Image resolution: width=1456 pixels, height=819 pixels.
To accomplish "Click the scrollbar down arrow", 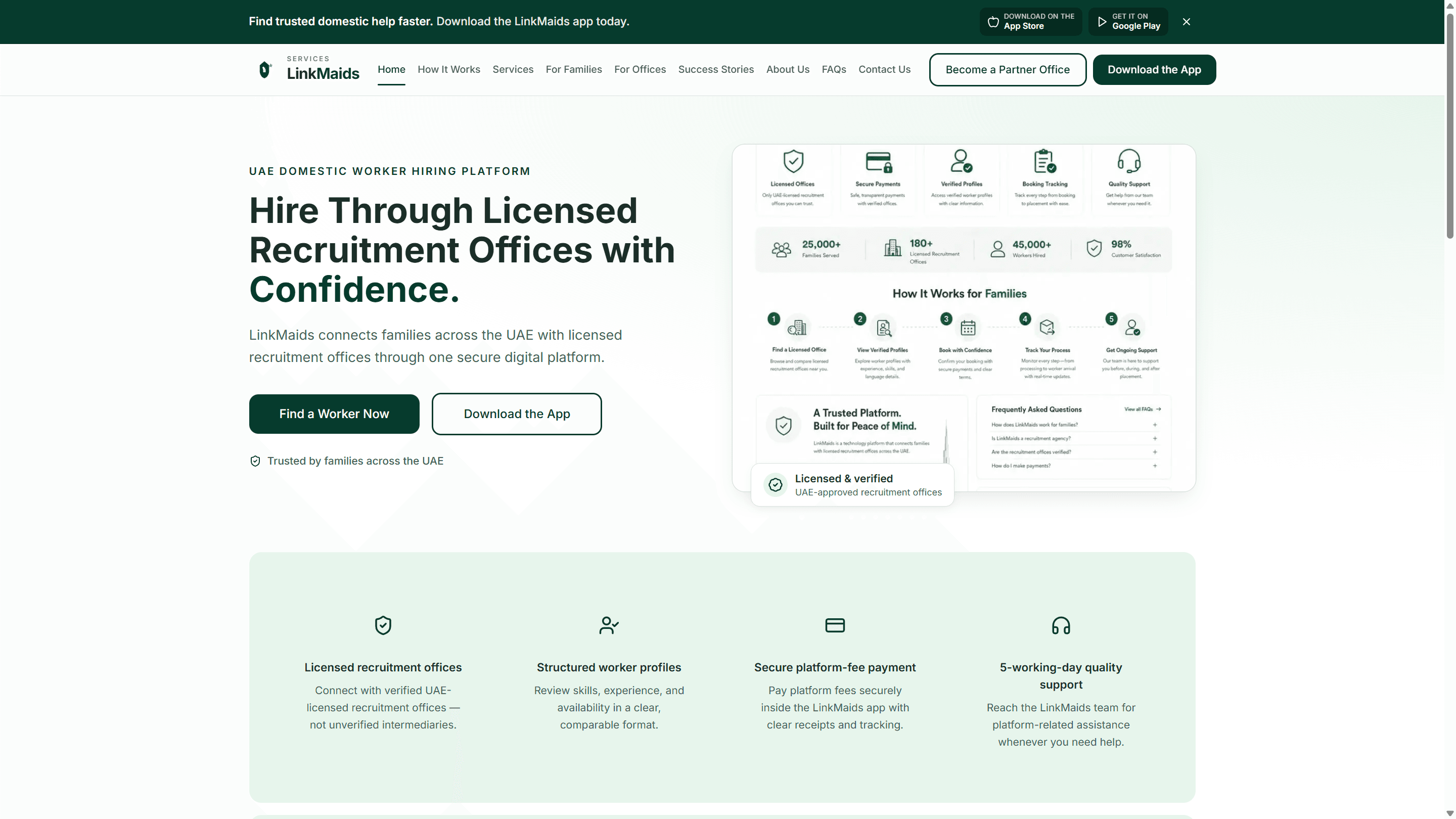I will coord(1450,813).
